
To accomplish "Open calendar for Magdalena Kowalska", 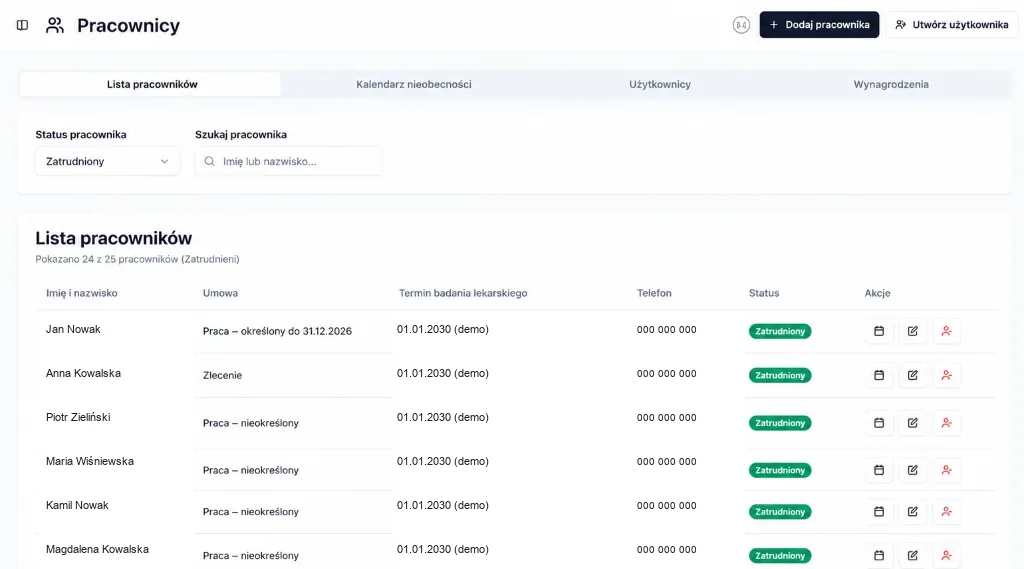I will (879, 555).
